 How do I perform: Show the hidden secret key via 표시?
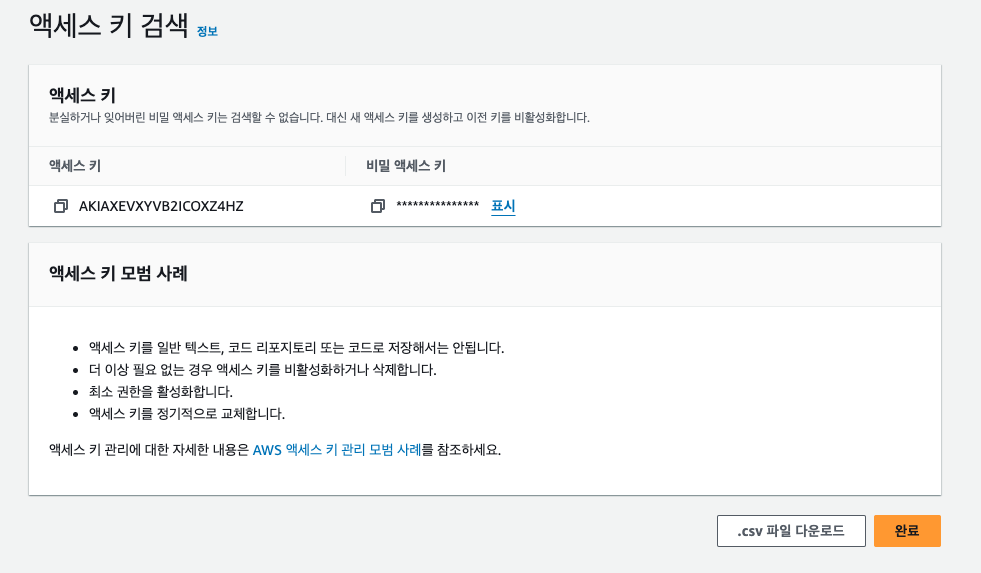pos(502,206)
